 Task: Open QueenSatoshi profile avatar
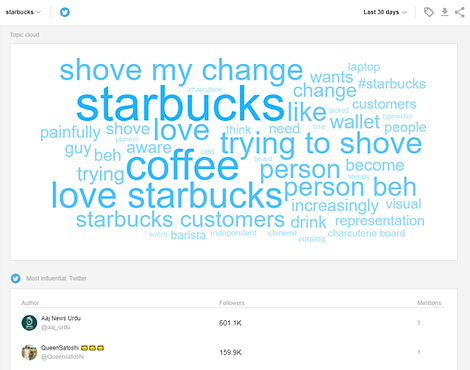pos(29,352)
